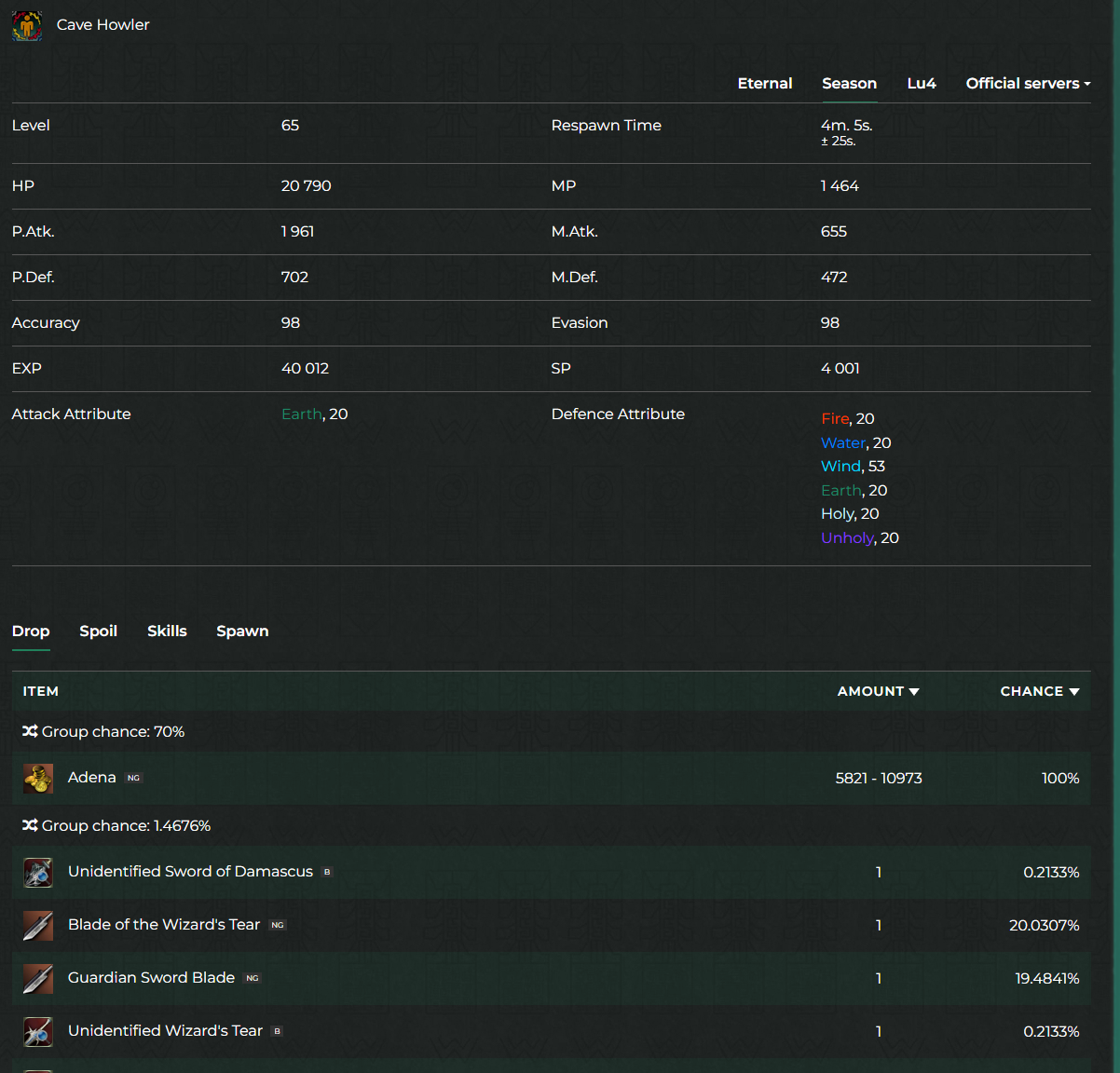Image resolution: width=1120 pixels, height=1073 pixels.
Task: Click the Guardian Sword Blade item icon
Action: 38,979
